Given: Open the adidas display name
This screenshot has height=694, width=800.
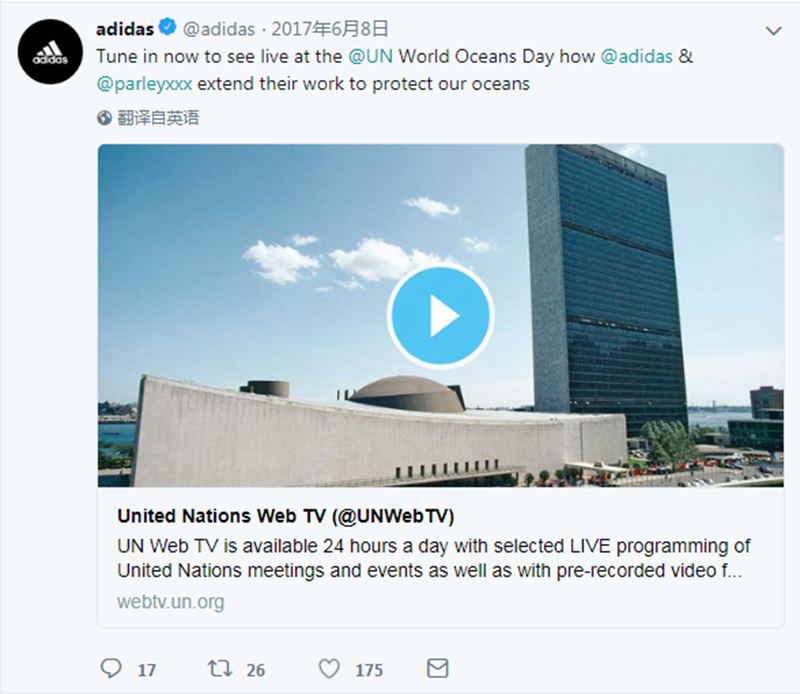Looking at the screenshot, I should 125,29.
